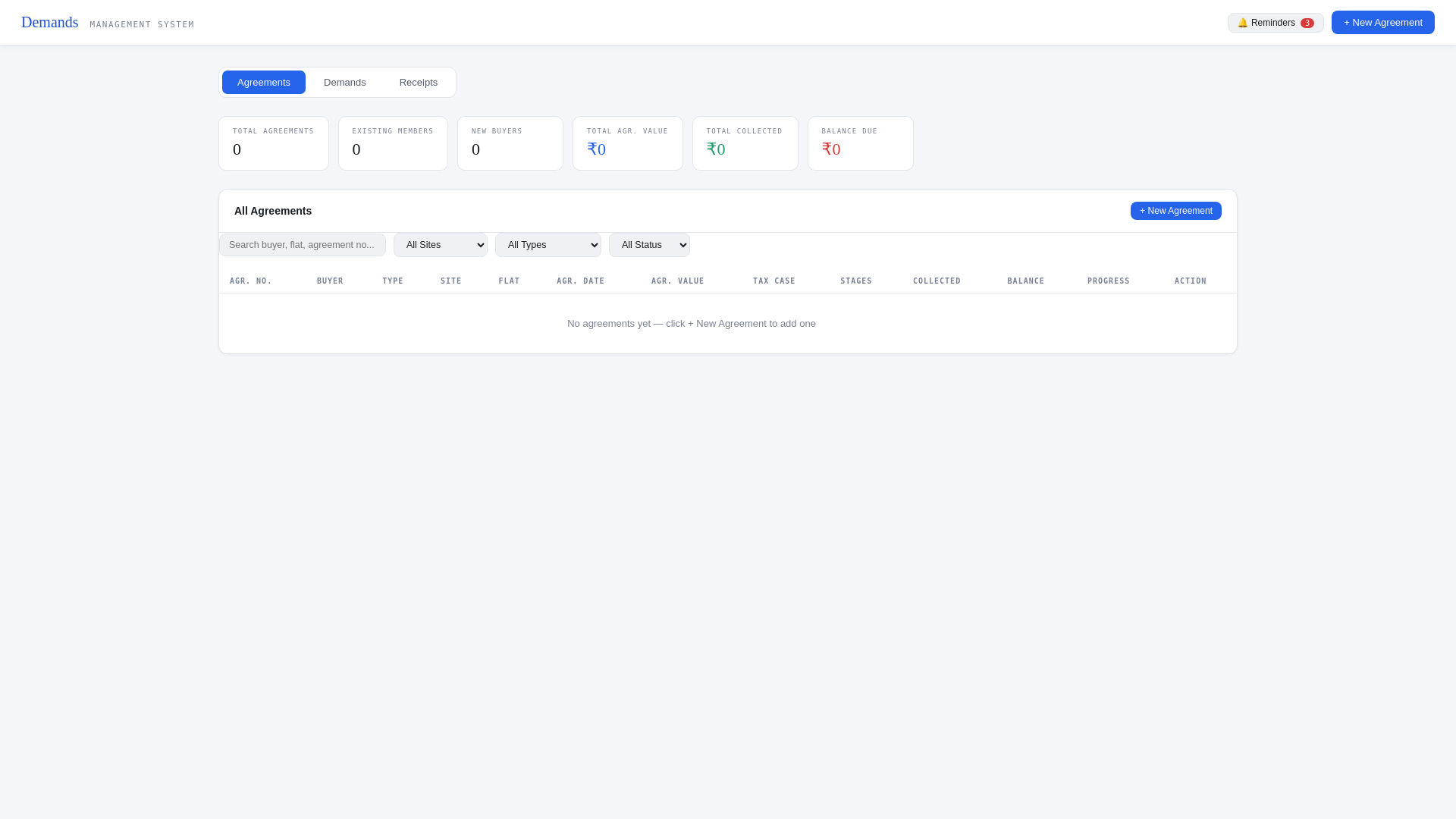Image resolution: width=1456 pixels, height=819 pixels.
Task: Click the No agreements yet message
Action: (x=692, y=324)
